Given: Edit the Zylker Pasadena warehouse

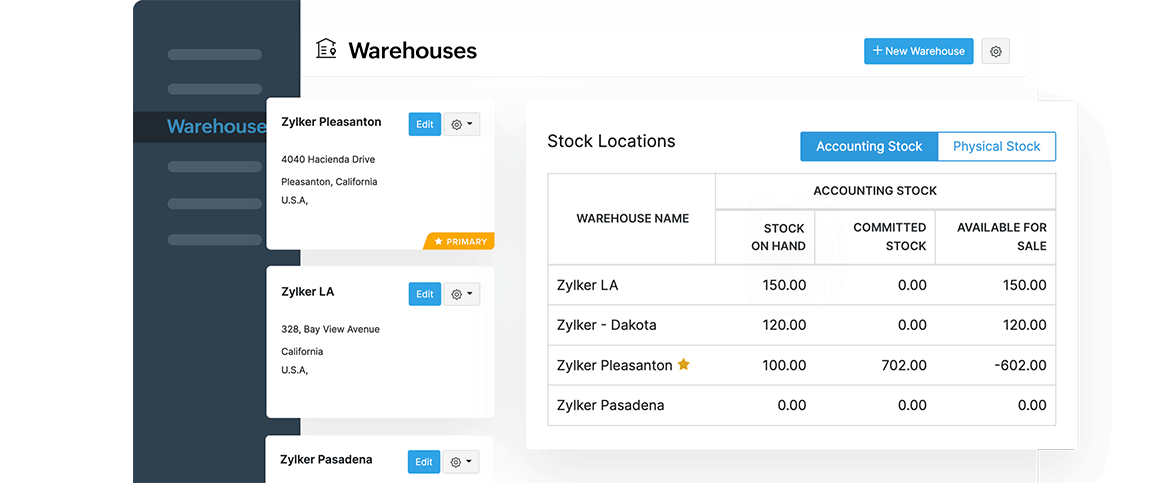Looking at the screenshot, I should (424, 462).
